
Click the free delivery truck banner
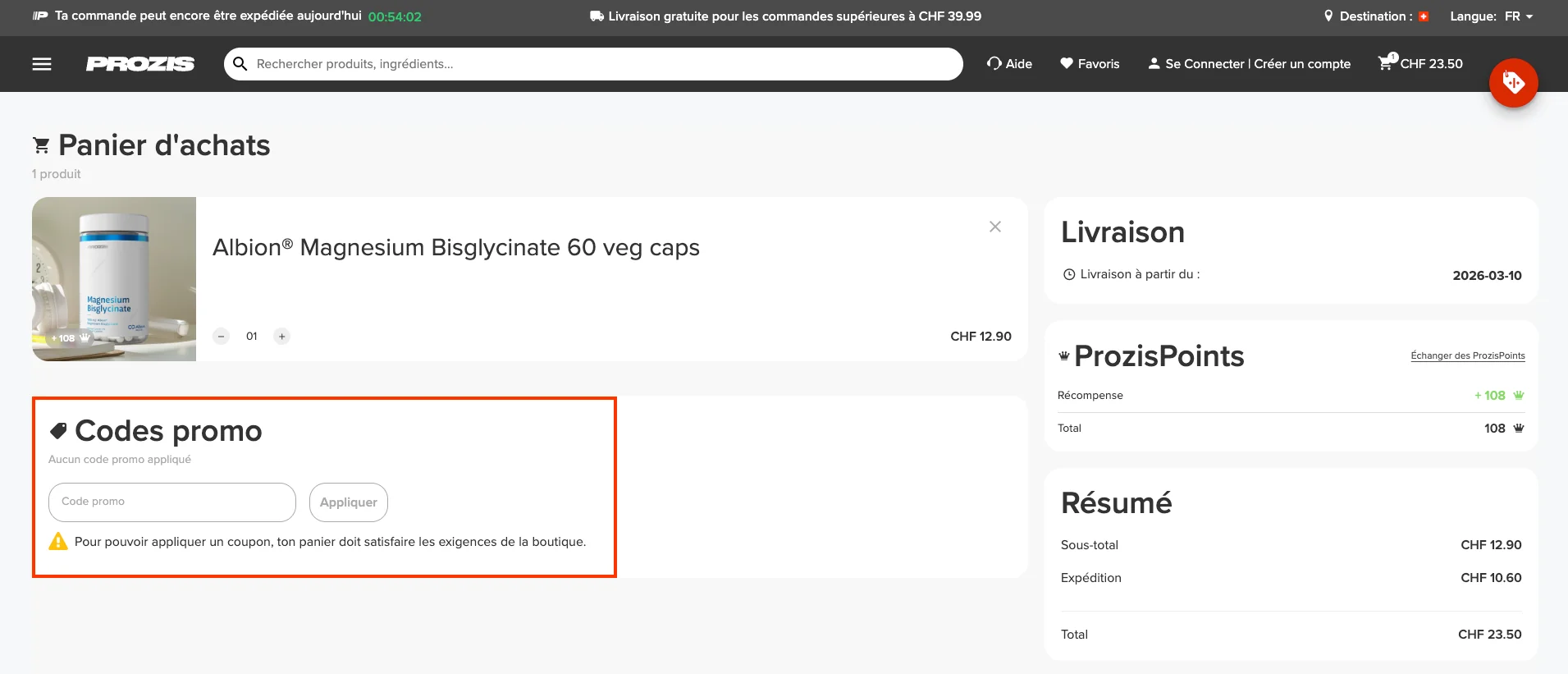[x=785, y=16]
